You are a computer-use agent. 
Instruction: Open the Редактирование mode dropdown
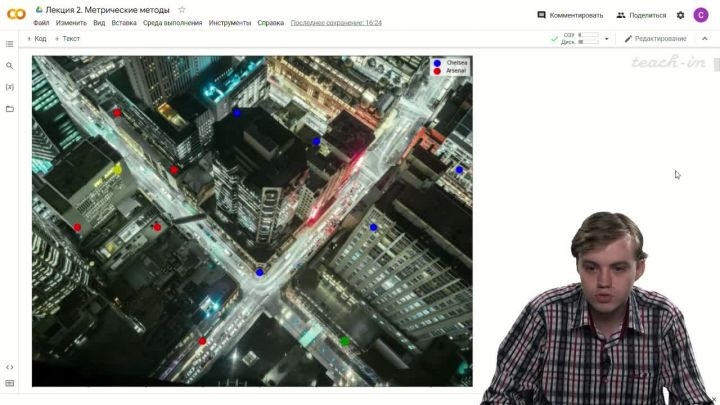pyautogui.click(x=655, y=39)
